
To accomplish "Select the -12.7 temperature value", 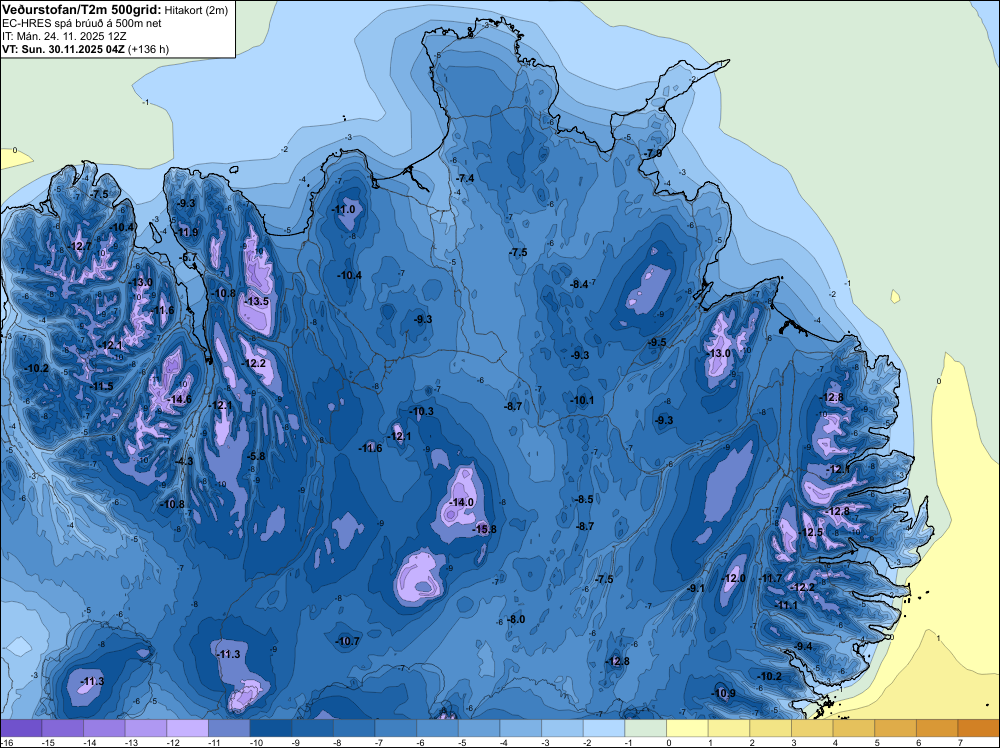I will (x=80, y=246).
